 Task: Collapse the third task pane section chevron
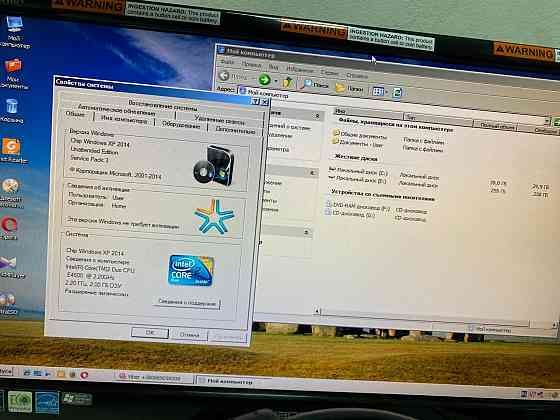tap(306, 232)
